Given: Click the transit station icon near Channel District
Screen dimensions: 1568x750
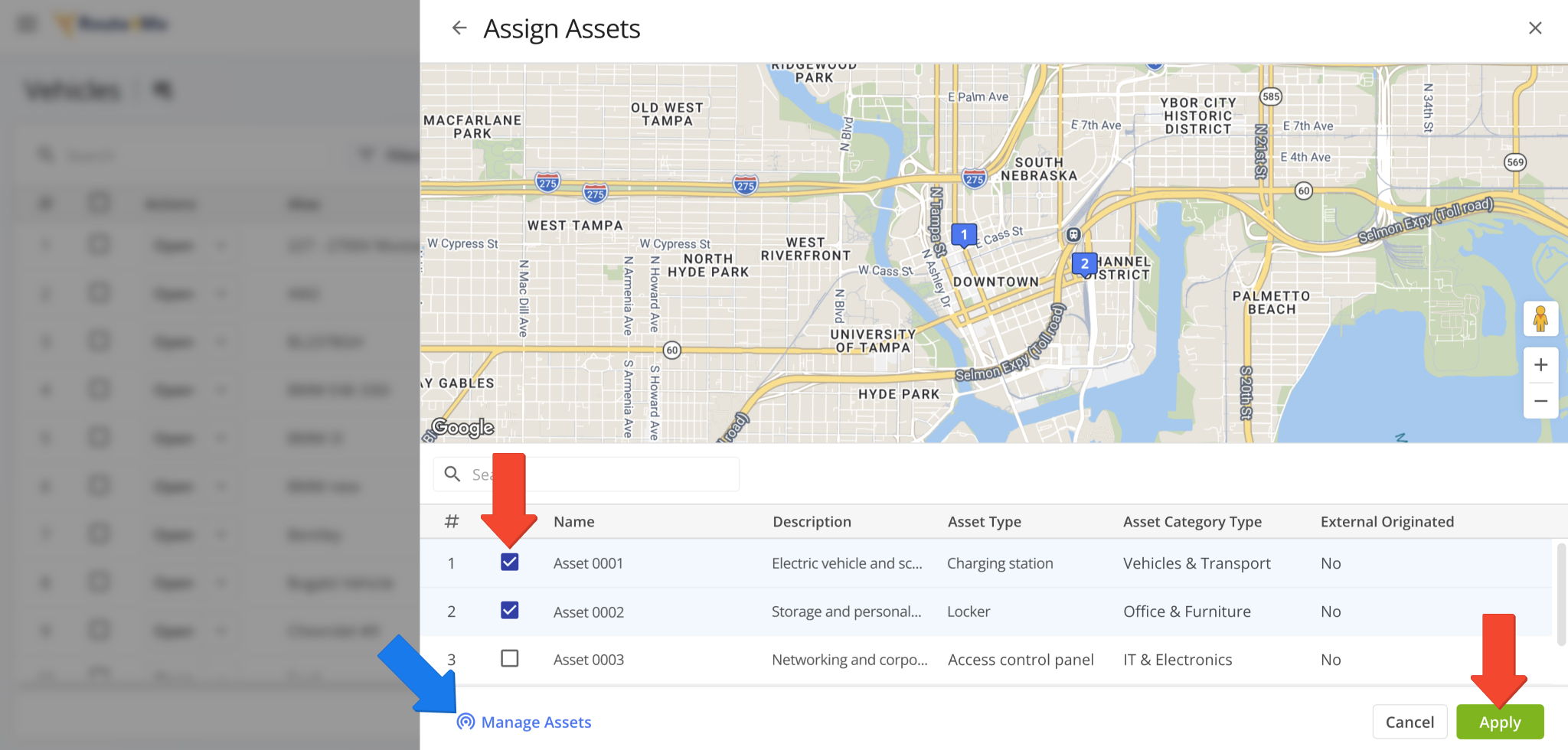Looking at the screenshot, I should (x=1073, y=235).
